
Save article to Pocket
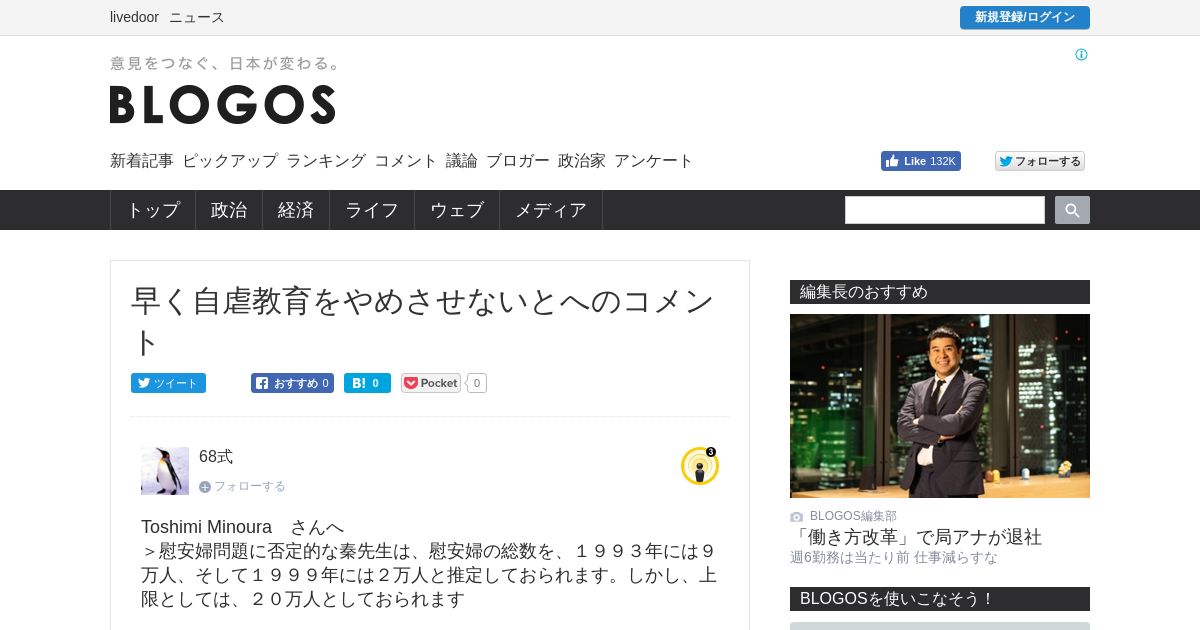pos(431,383)
